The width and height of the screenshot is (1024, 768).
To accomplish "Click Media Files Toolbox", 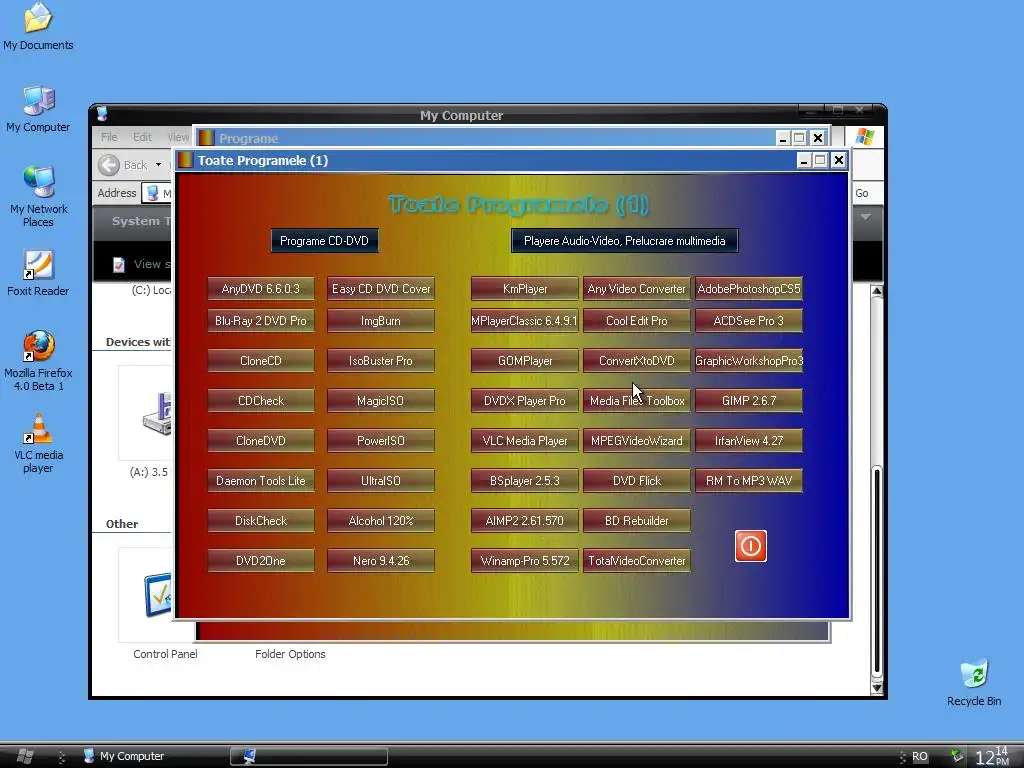I will pos(637,400).
